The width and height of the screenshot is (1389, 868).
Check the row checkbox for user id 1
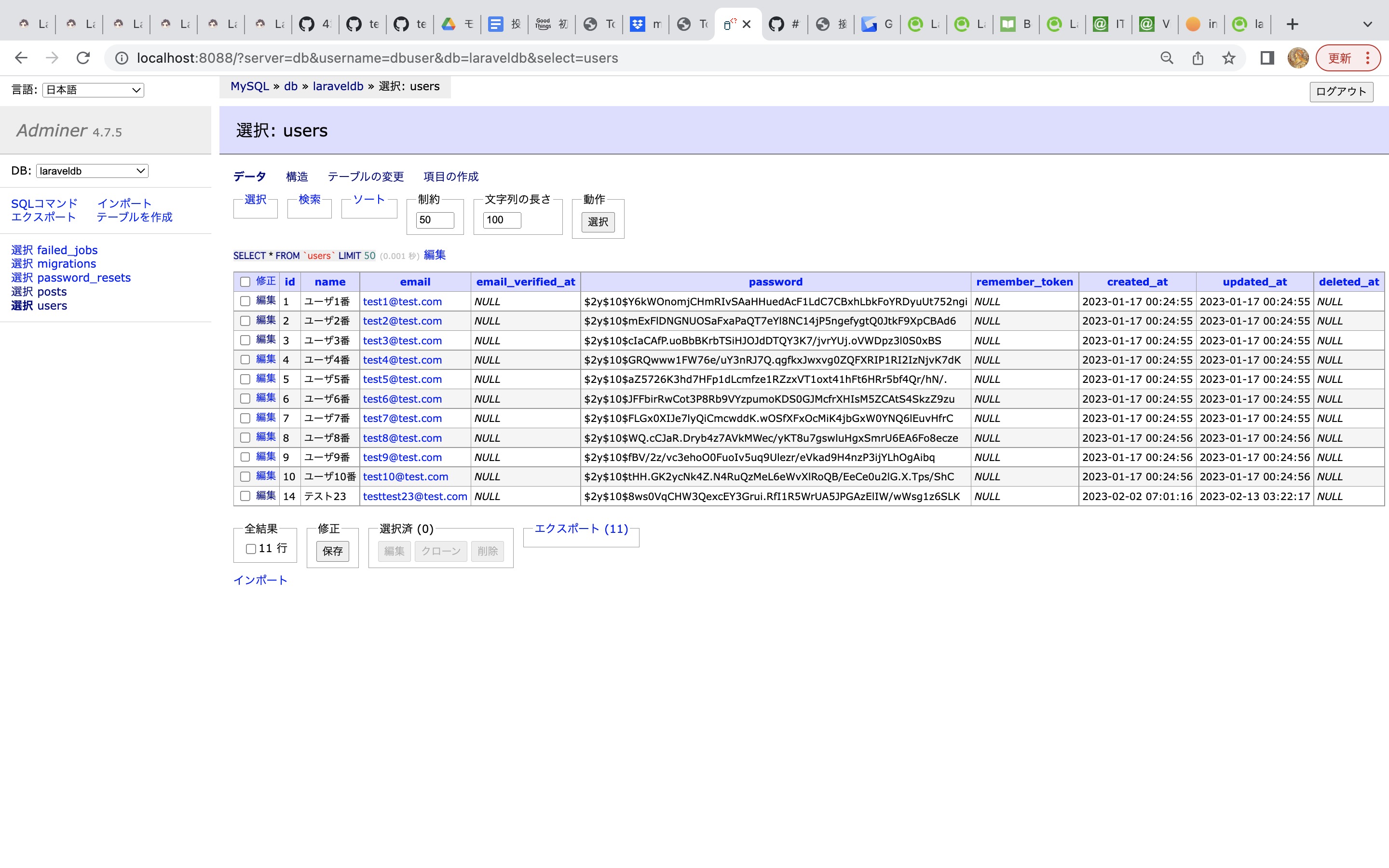[x=245, y=301]
